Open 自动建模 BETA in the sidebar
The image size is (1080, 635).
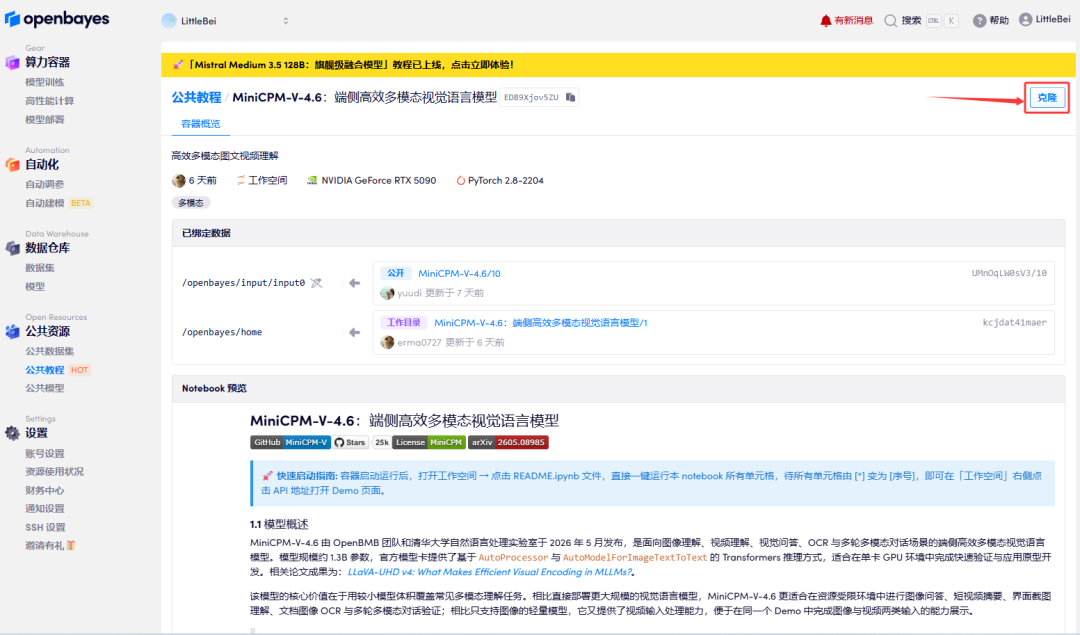click(x=59, y=203)
